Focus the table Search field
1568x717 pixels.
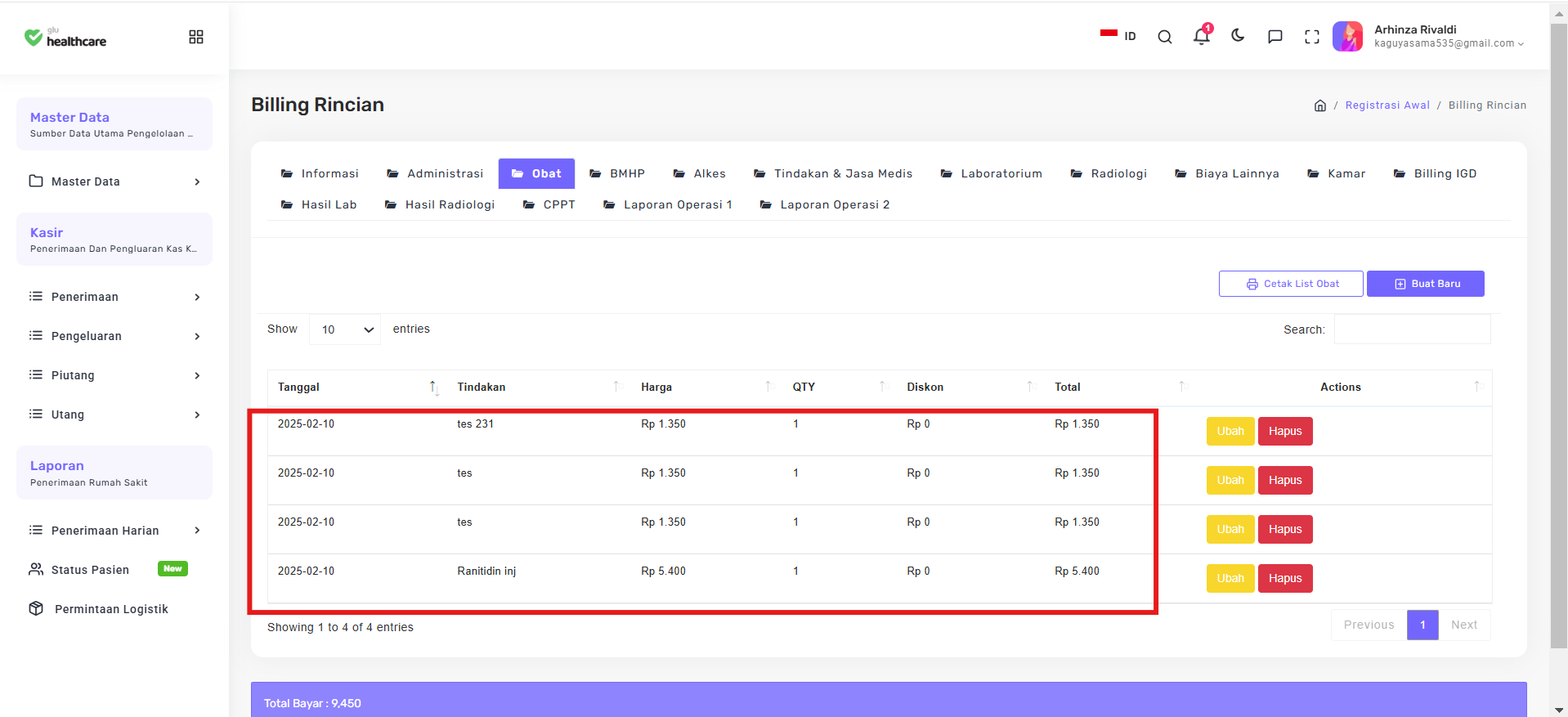click(1412, 329)
